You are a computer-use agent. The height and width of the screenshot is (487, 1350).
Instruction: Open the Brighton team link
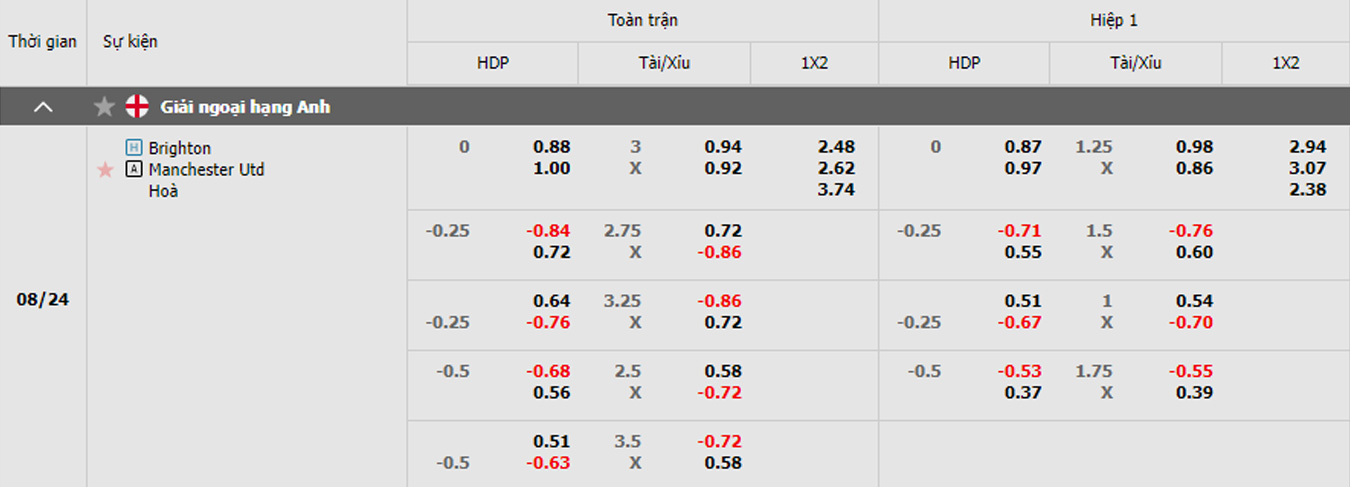coord(180,148)
